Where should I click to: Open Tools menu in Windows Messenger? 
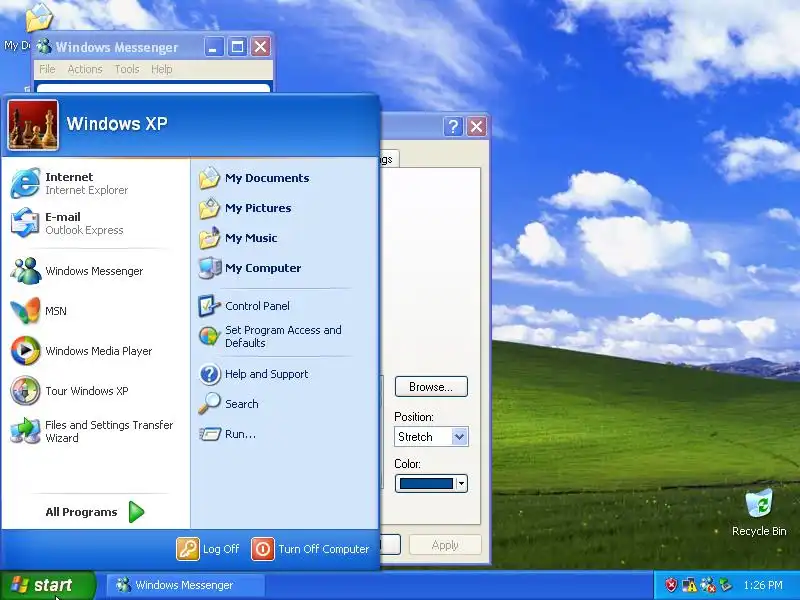[127, 69]
